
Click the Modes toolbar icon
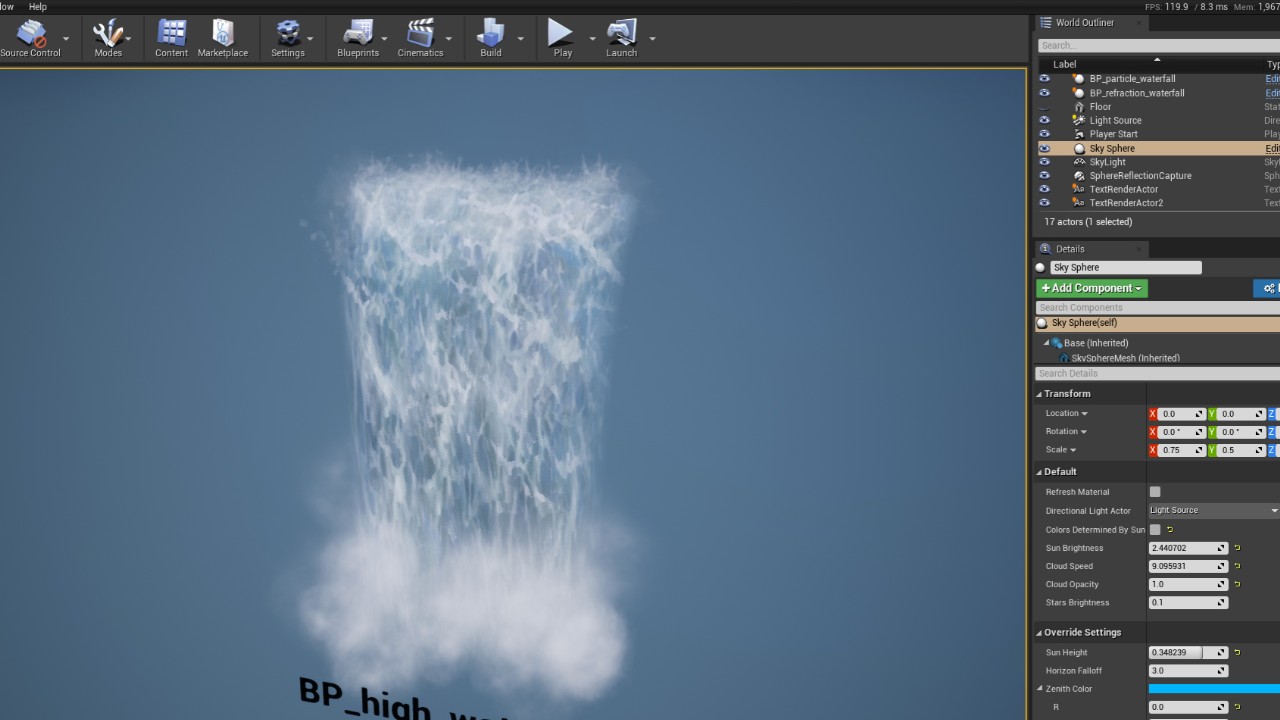pos(108,38)
